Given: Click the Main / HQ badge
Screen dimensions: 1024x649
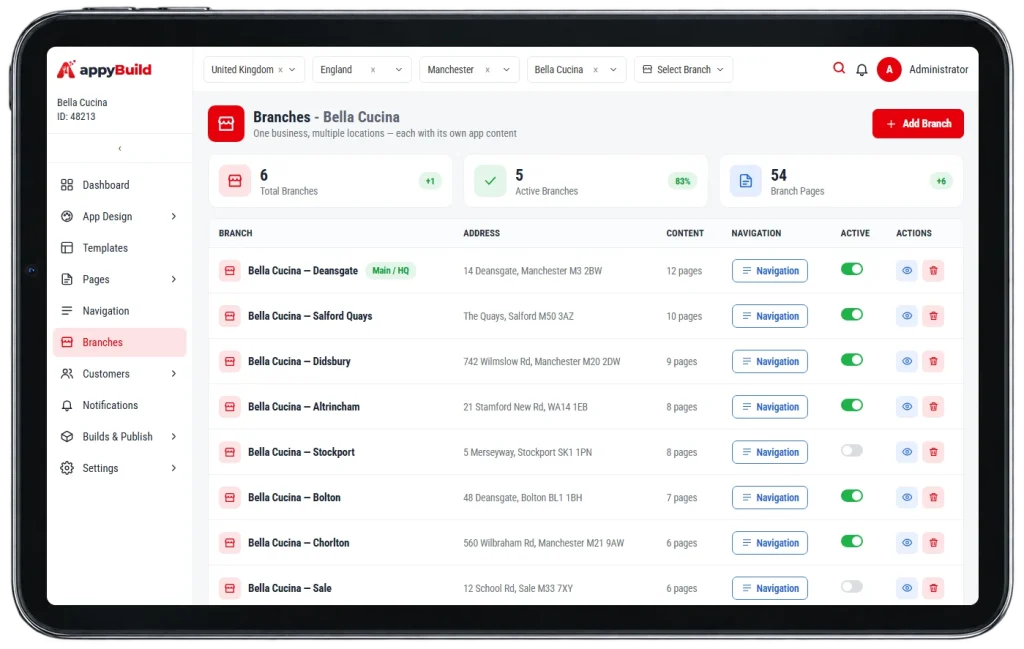Looking at the screenshot, I should [391, 270].
